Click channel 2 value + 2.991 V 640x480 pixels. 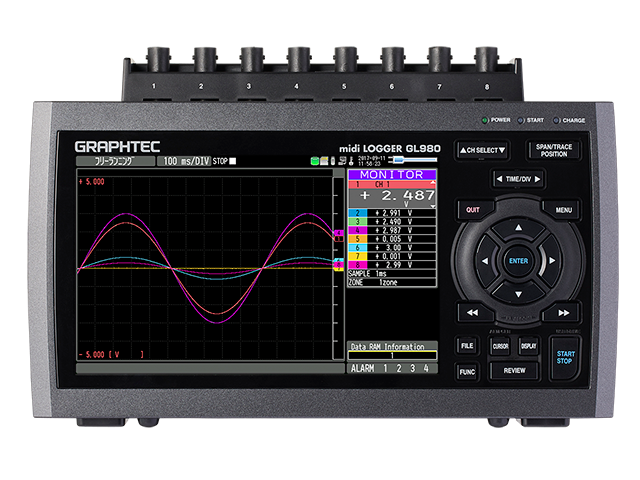pos(393,213)
